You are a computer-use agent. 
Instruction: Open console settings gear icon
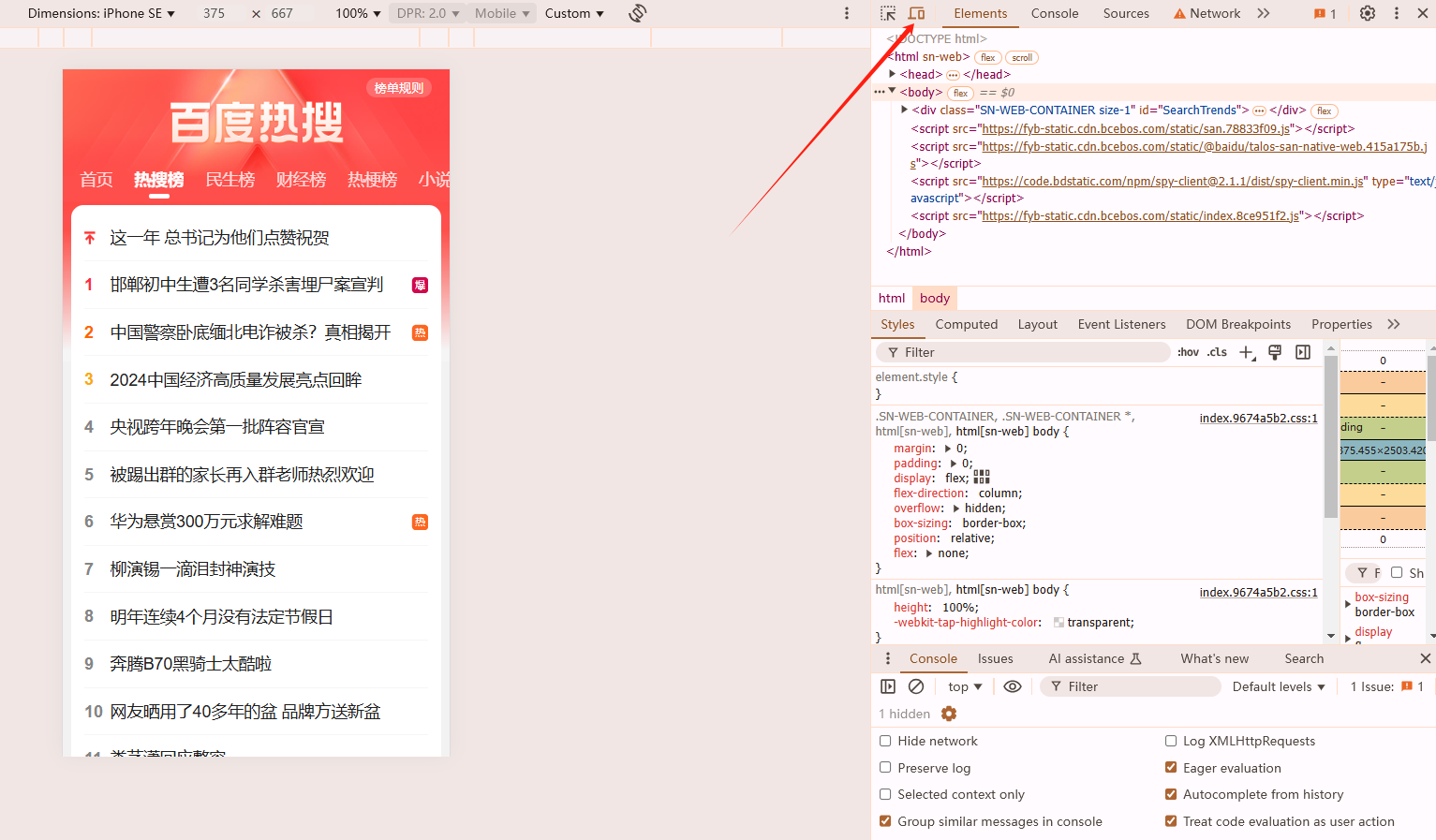pos(949,714)
